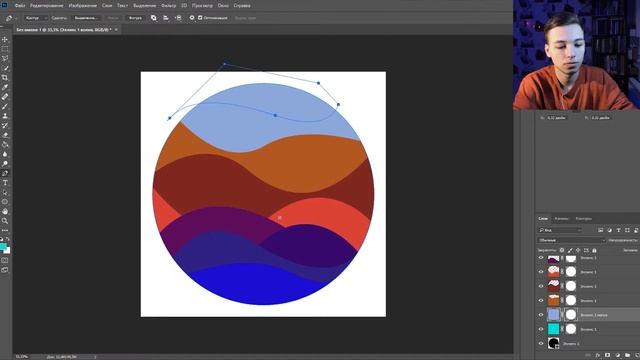Toggle Quick Mask mode
640x360 pixels.
5,260
